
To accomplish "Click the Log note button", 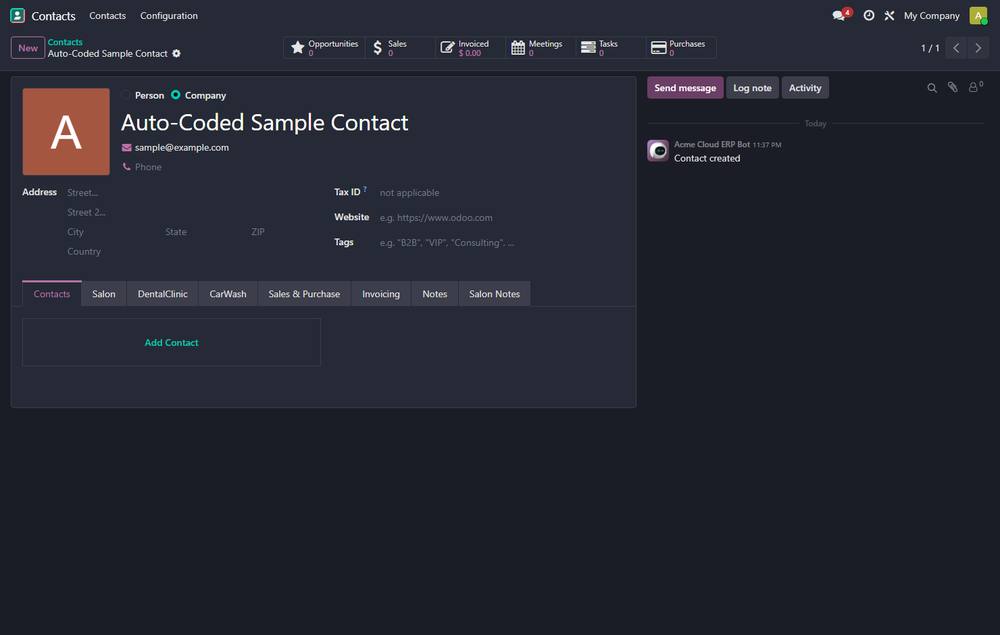I will point(752,88).
